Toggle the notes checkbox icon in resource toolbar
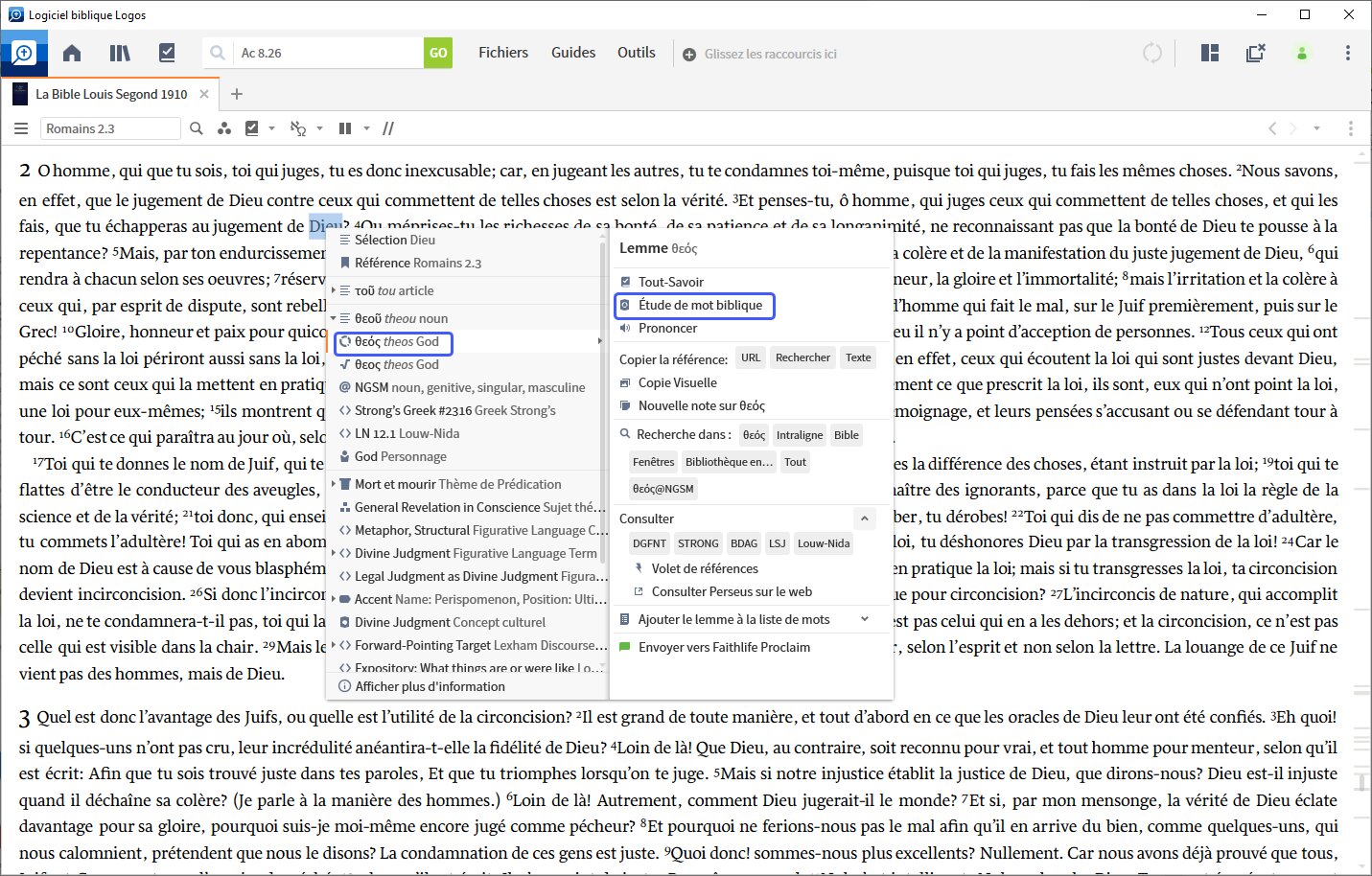The height and width of the screenshot is (876, 1372). point(252,128)
